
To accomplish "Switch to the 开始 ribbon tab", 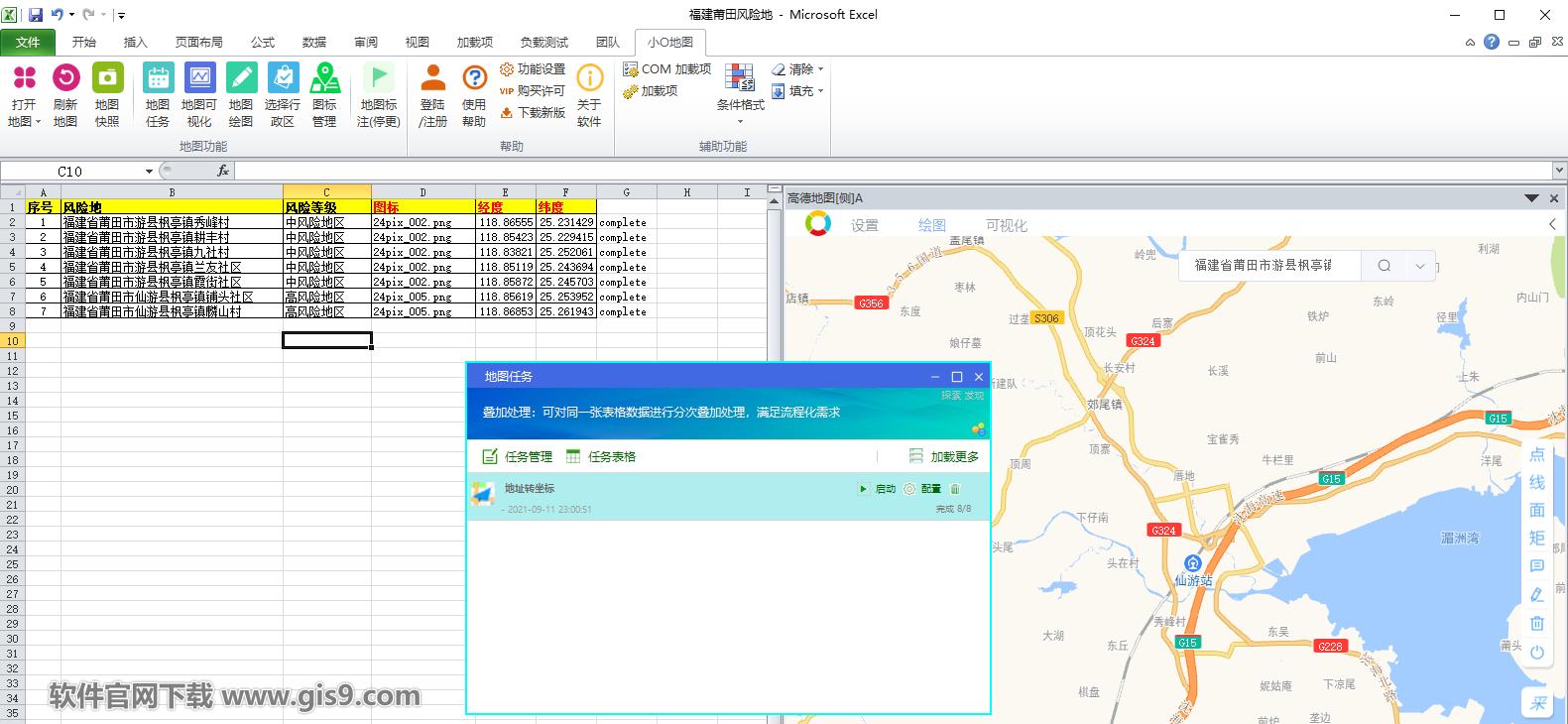I will click(x=84, y=43).
